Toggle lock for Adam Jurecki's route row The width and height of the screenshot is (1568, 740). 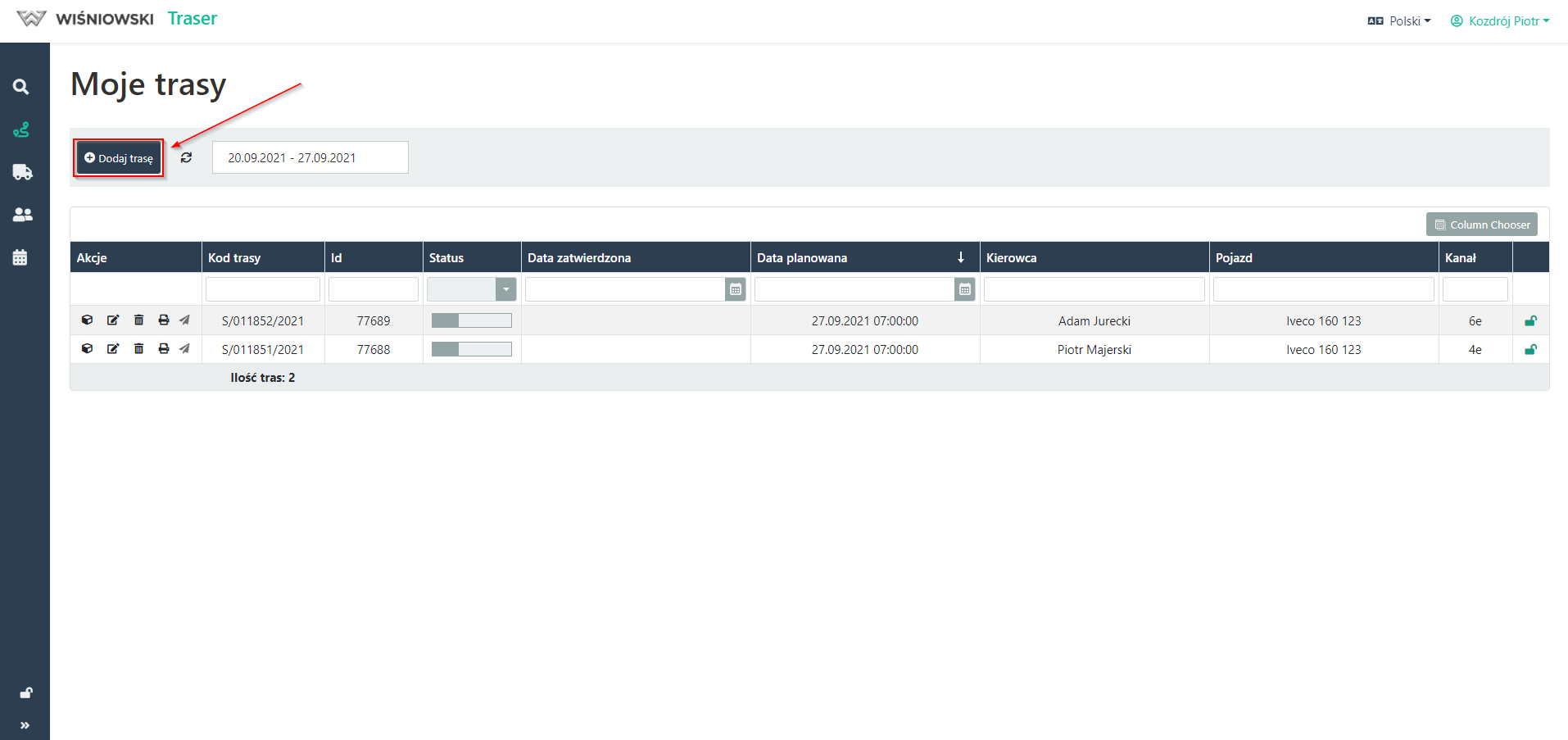pyautogui.click(x=1530, y=321)
